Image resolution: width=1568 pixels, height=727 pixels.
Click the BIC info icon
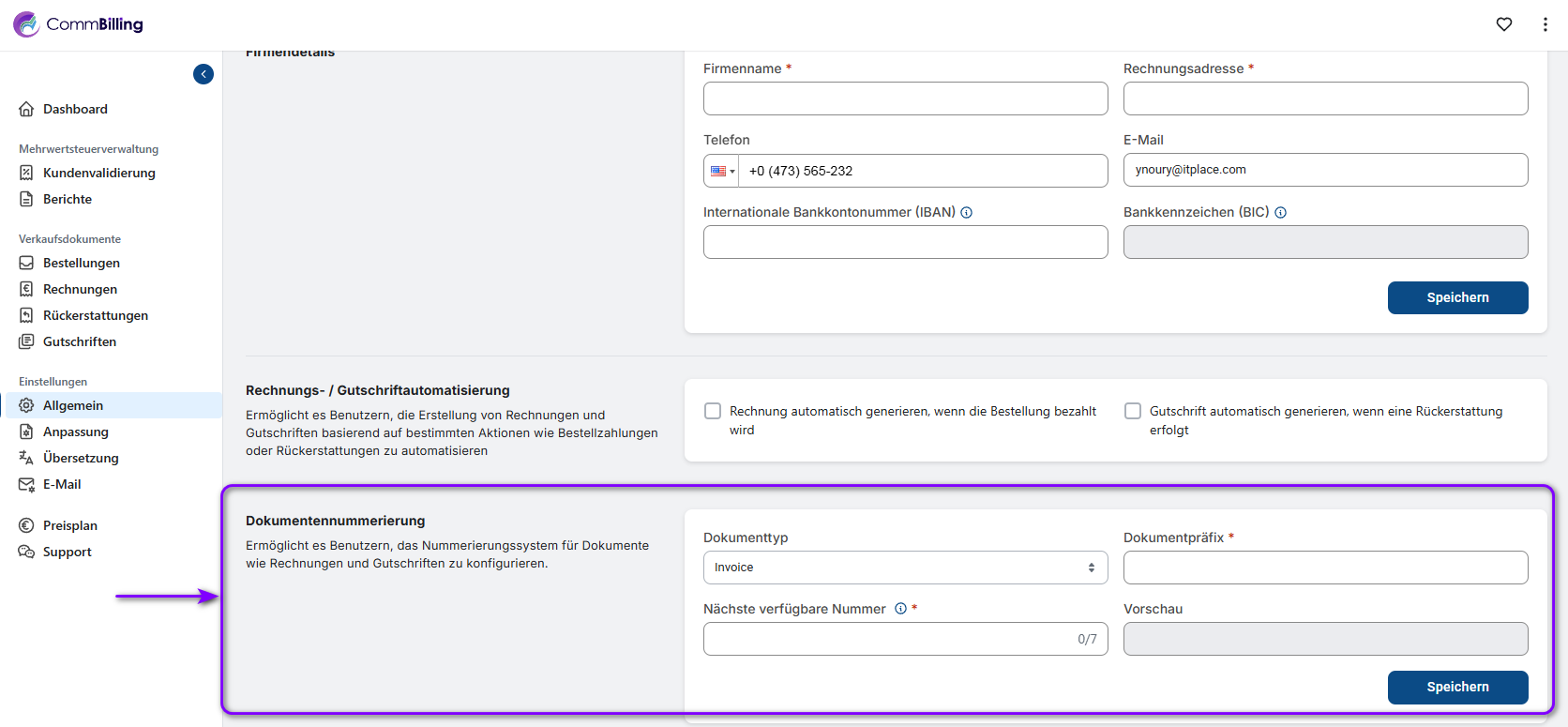pos(1281,213)
